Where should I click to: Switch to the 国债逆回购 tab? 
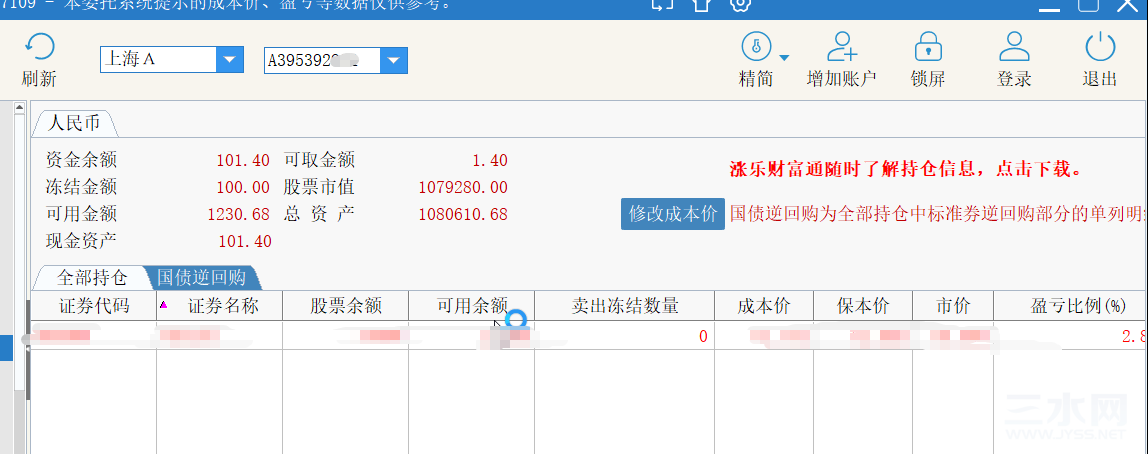pyautogui.click(x=201, y=278)
